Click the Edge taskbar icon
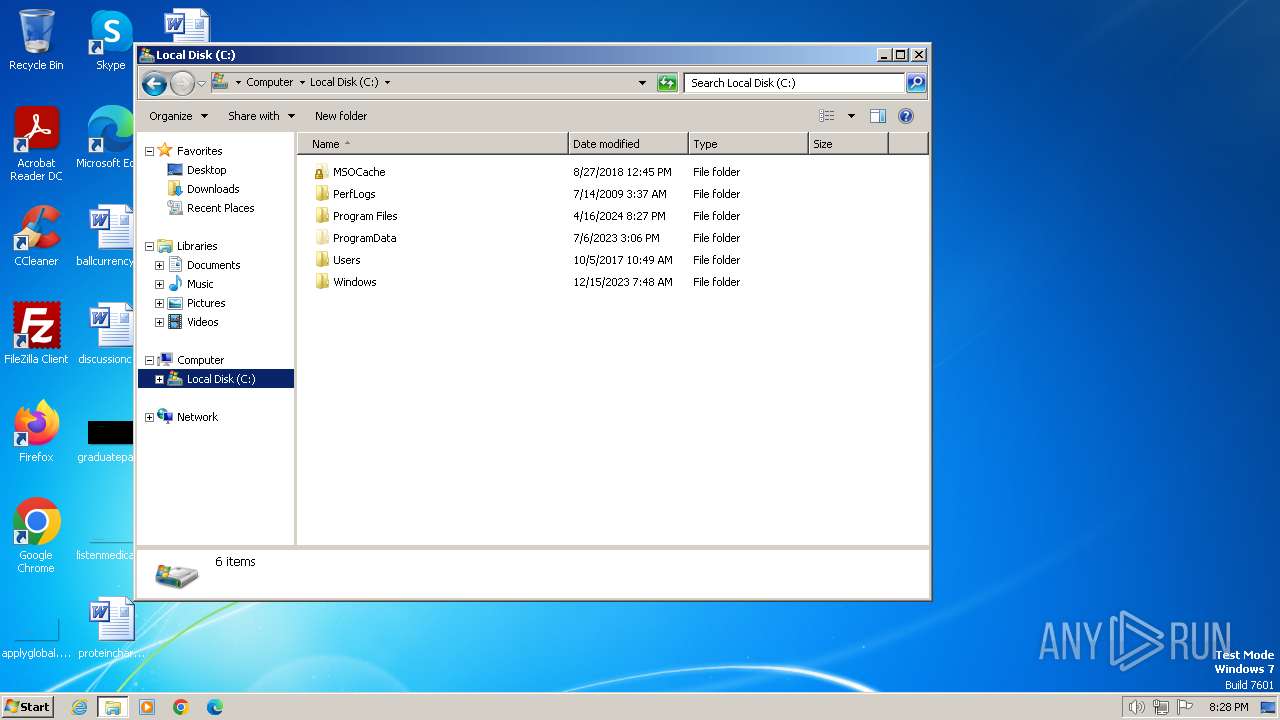 [x=215, y=707]
